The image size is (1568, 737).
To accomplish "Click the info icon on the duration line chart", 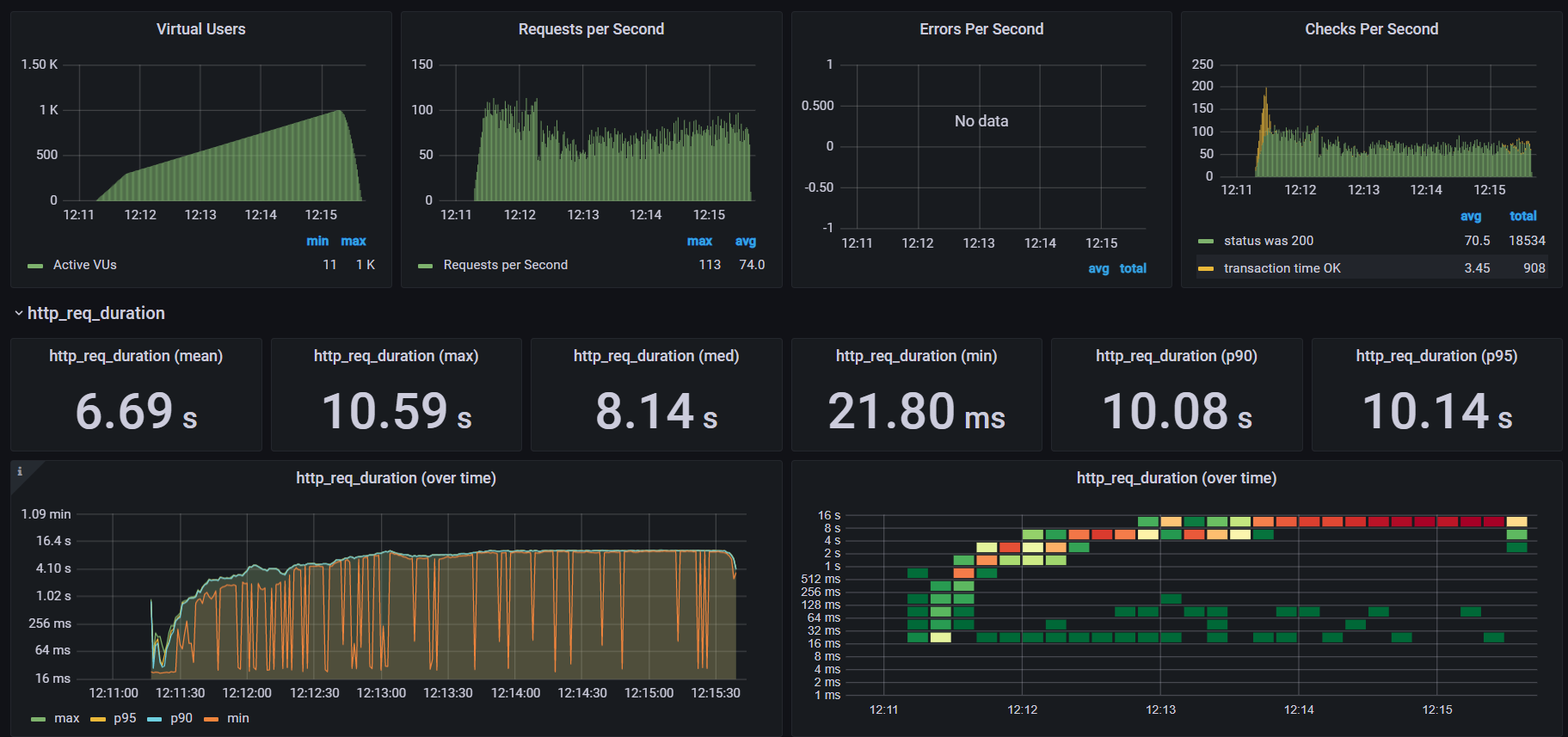I will click(x=20, y=471).
